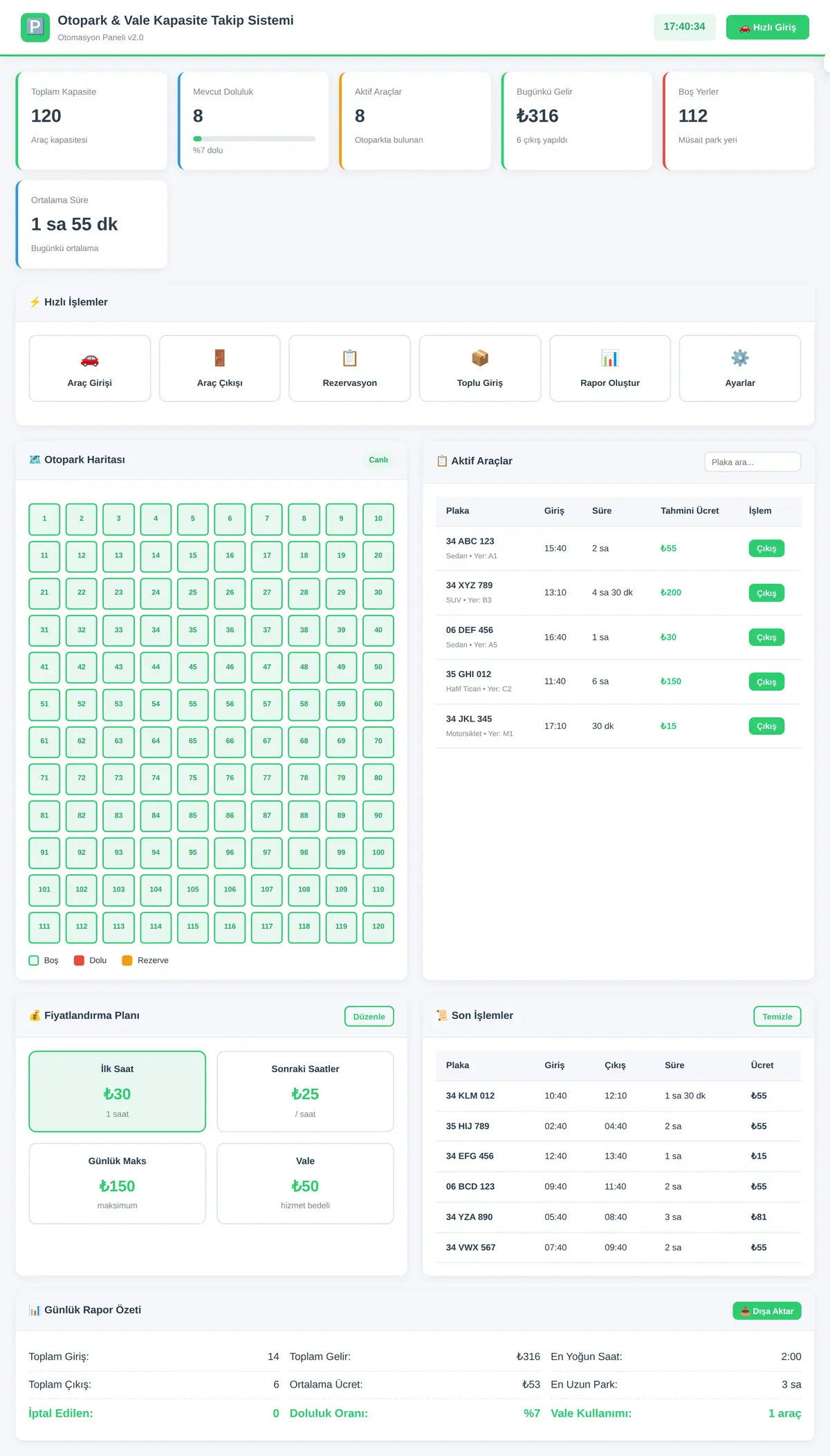The height and width of the screenshot is (1456, 830).
Task: Export the daily report with Dışa Aktar
Action: pos(767,1311)
